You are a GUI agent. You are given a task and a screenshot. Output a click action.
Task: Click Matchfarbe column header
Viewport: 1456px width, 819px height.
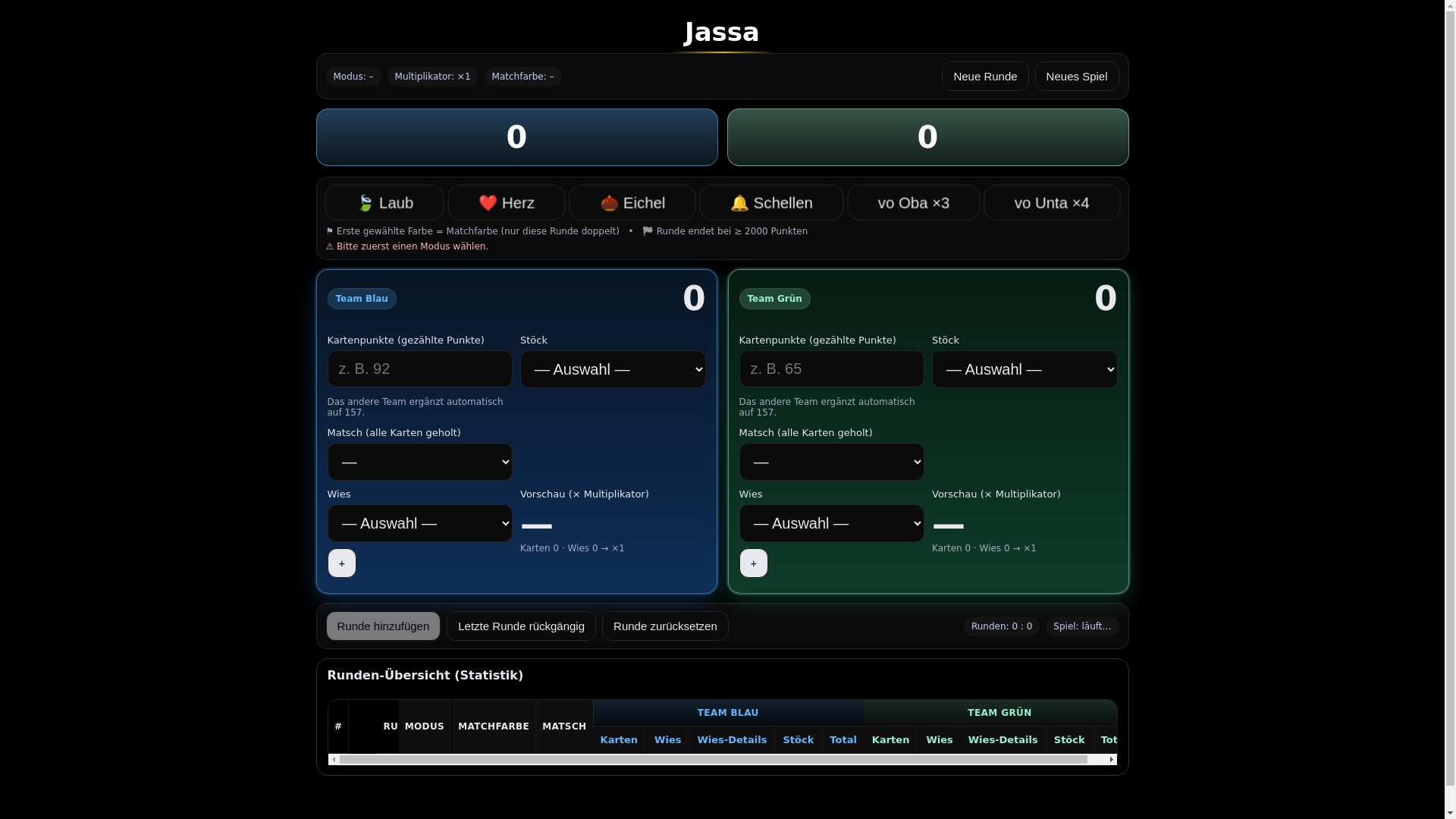pyautogui.click(x=494, y=726)
